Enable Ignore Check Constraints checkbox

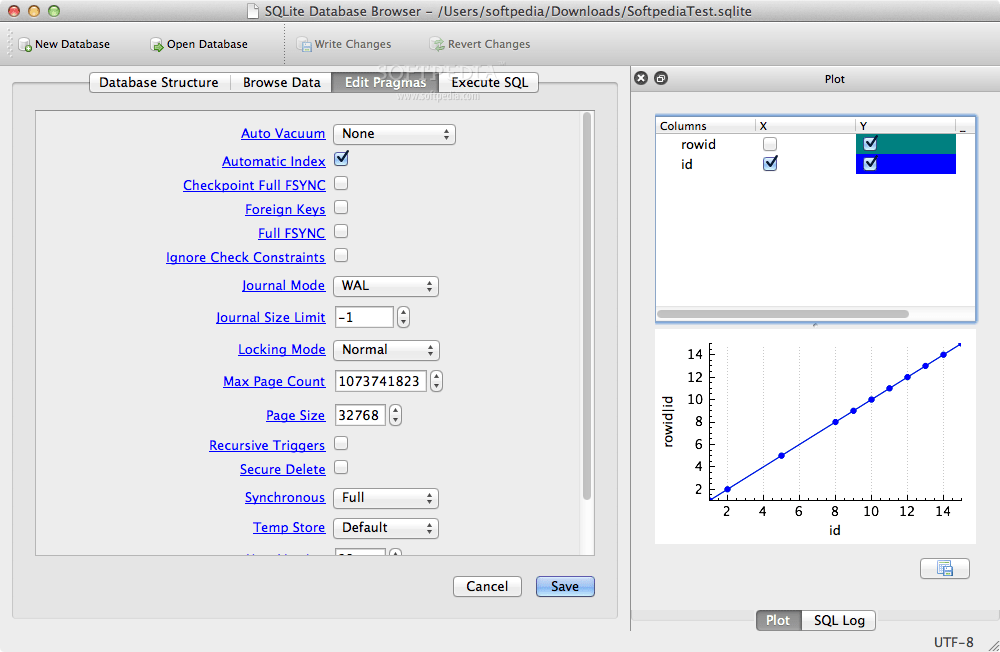click(341, 255)
